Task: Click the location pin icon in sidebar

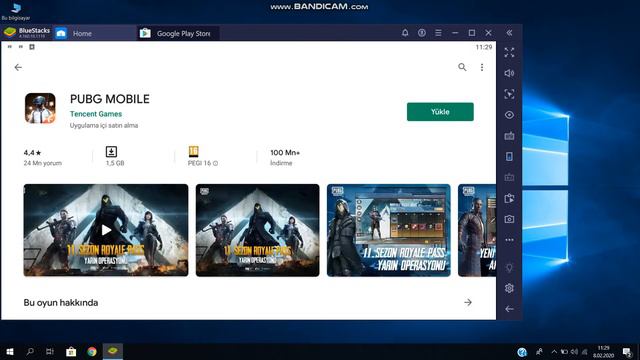Action: 509,268
